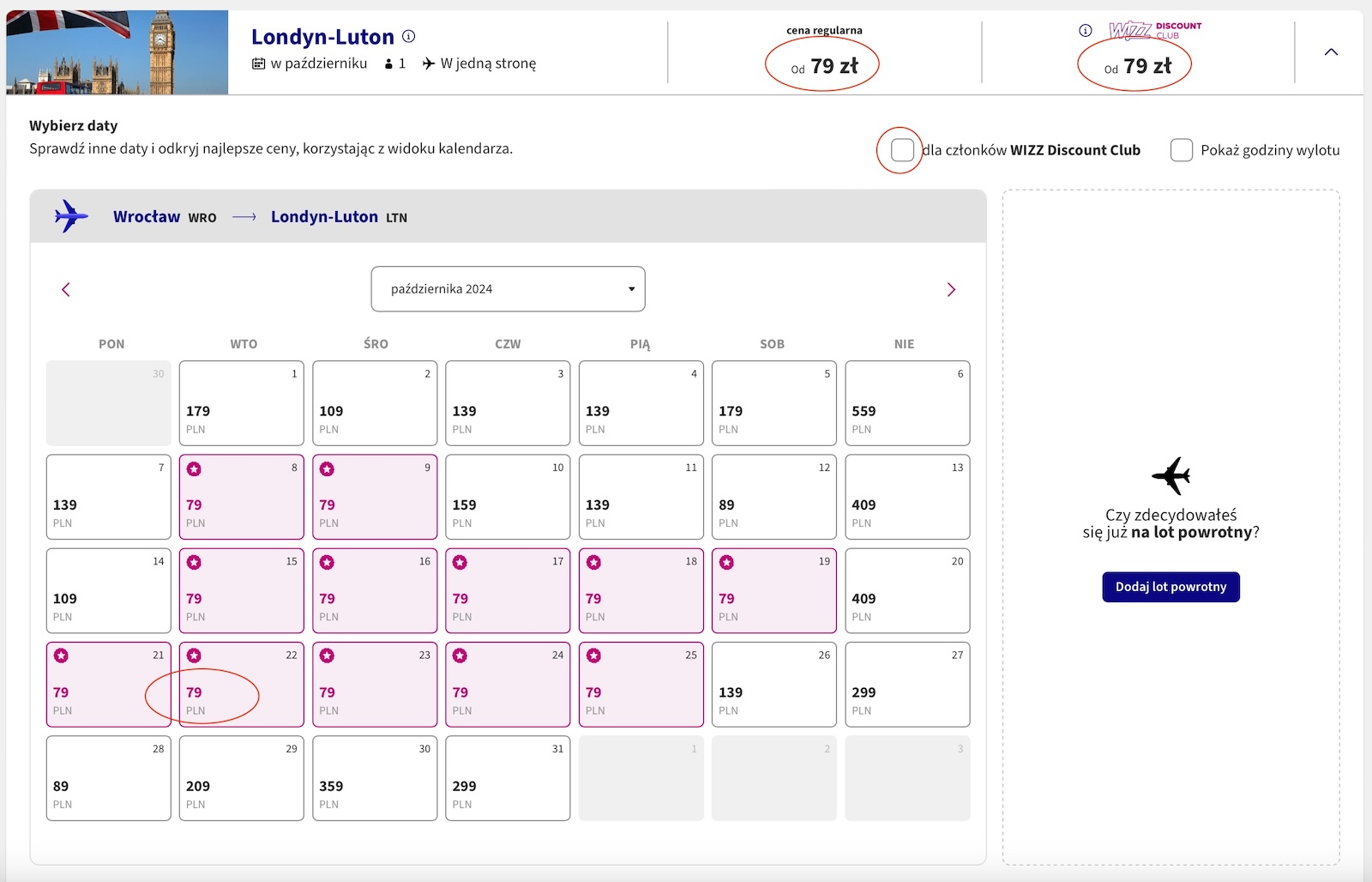This screenshot has width=1372, height=882.
Task: Open the października 2024 month dropdown
Action: click(508, 289)
